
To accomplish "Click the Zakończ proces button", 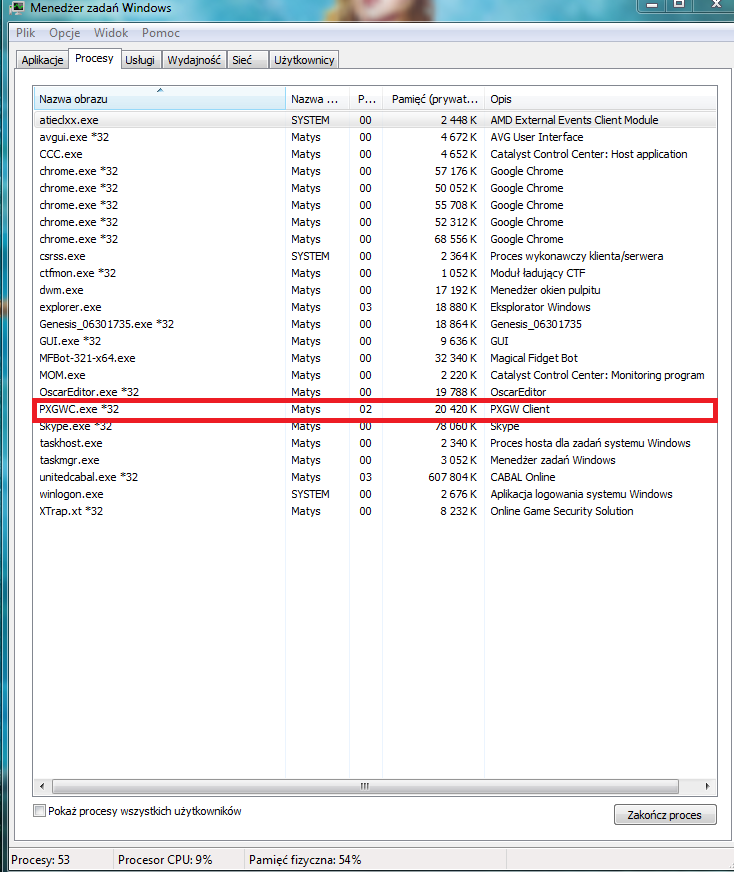I will pyautogui.click(x=665, y=815).
